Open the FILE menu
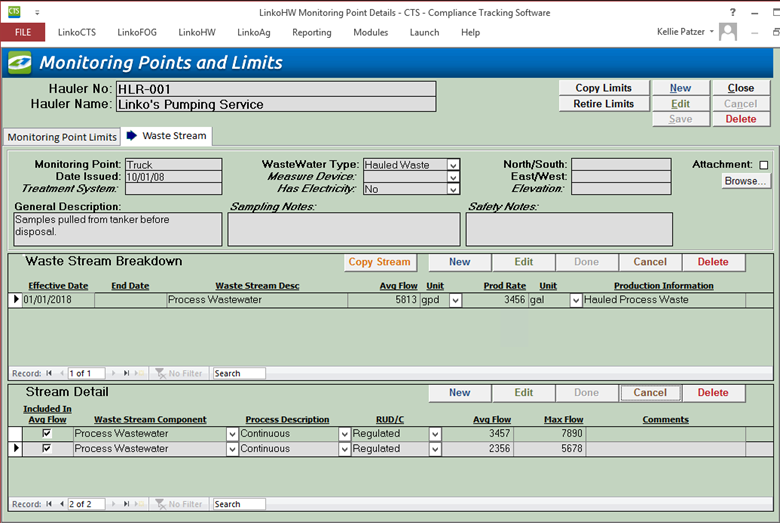This screenshot has width=780, height=523. [23, 32]
